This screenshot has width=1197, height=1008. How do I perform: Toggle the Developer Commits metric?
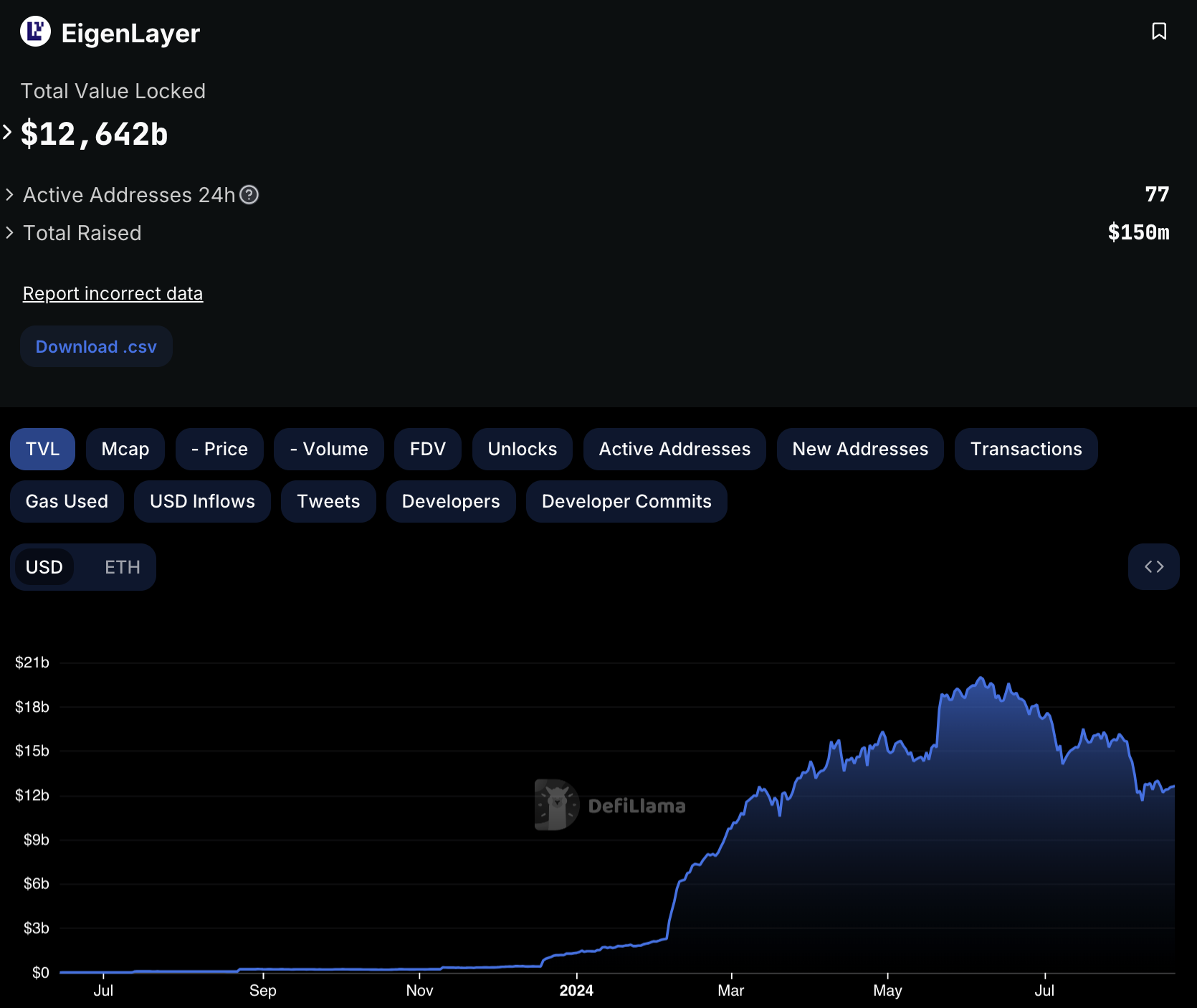(626, 502)
